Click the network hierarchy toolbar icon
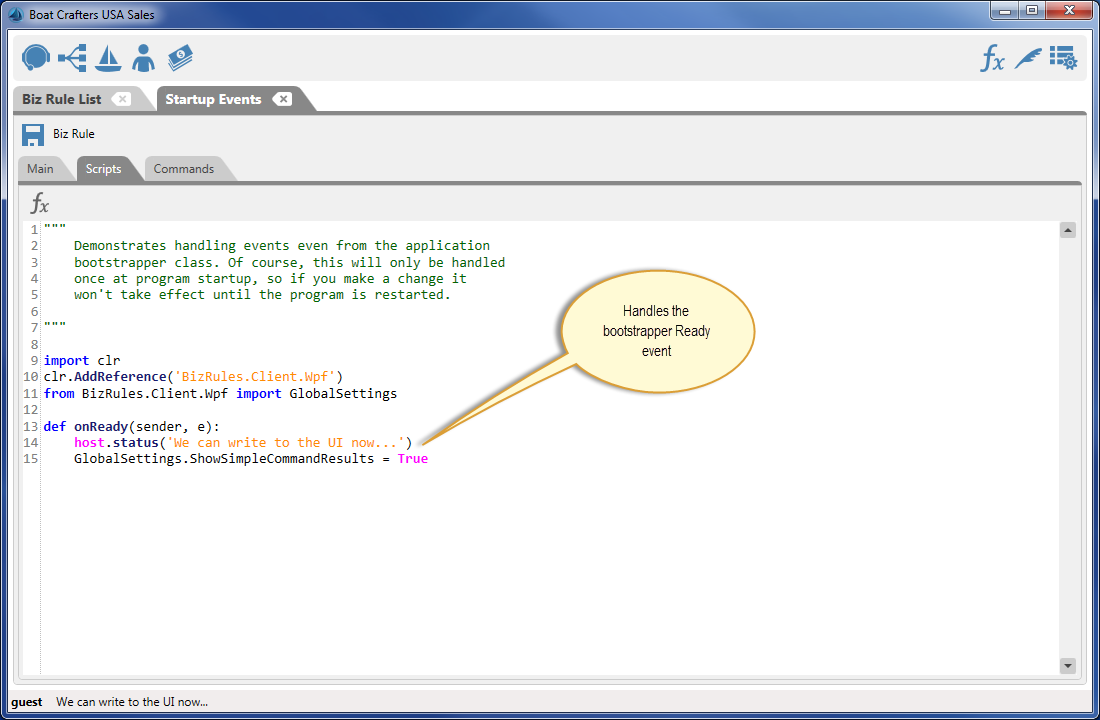 click(x=72, y=58)
